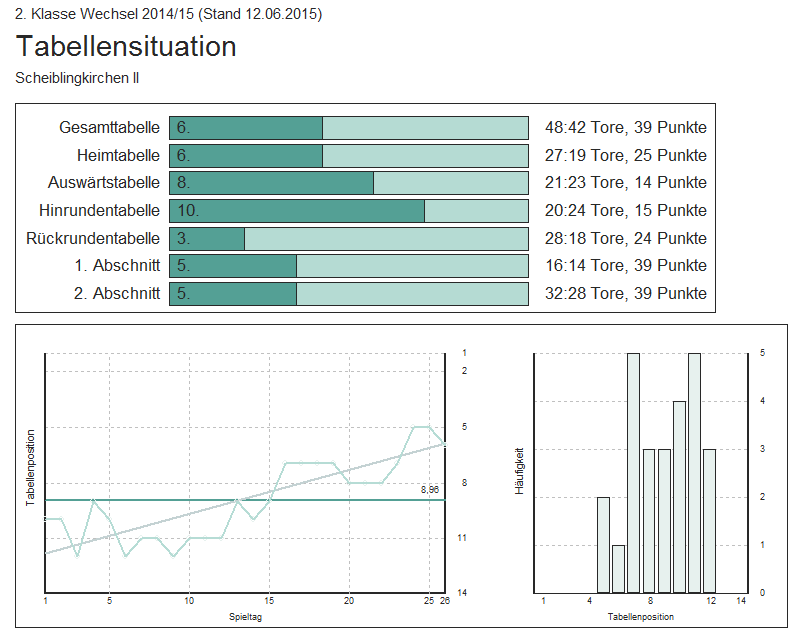Click the 8,96 average position label
Image resolution: width=803 pixels, height=636 pixels.
tap(429, 490)
